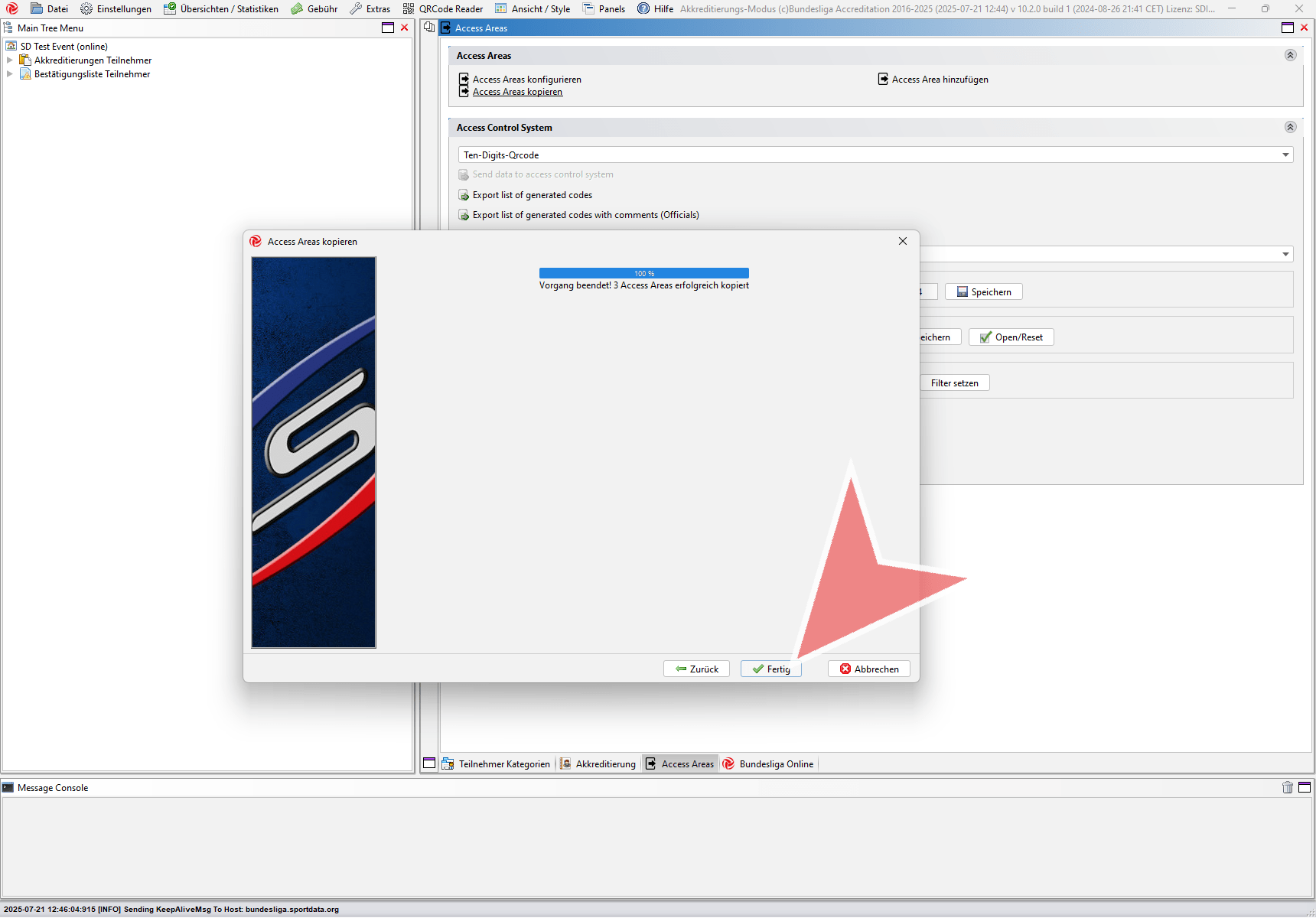Click Access Area hinzufügen
Viewport: 1316px width, 918px height.
coord(940,79)
